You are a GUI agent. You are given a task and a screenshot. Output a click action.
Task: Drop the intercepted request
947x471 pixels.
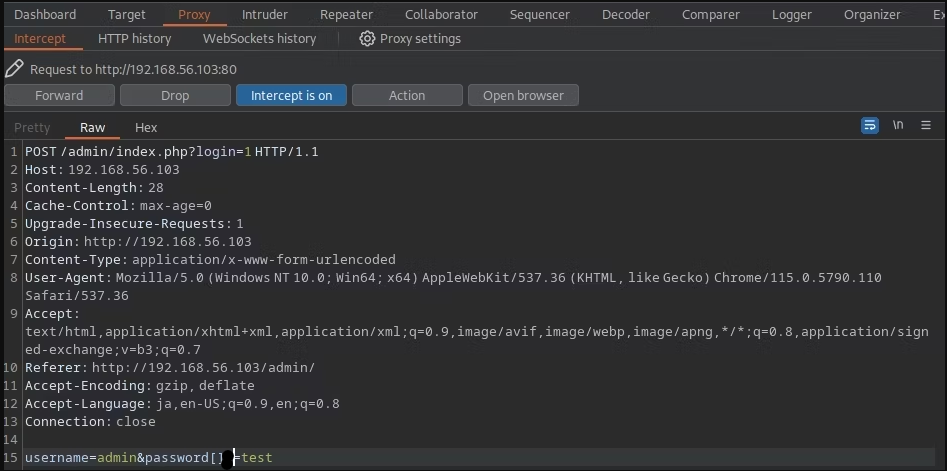click(x=175, y=95)
